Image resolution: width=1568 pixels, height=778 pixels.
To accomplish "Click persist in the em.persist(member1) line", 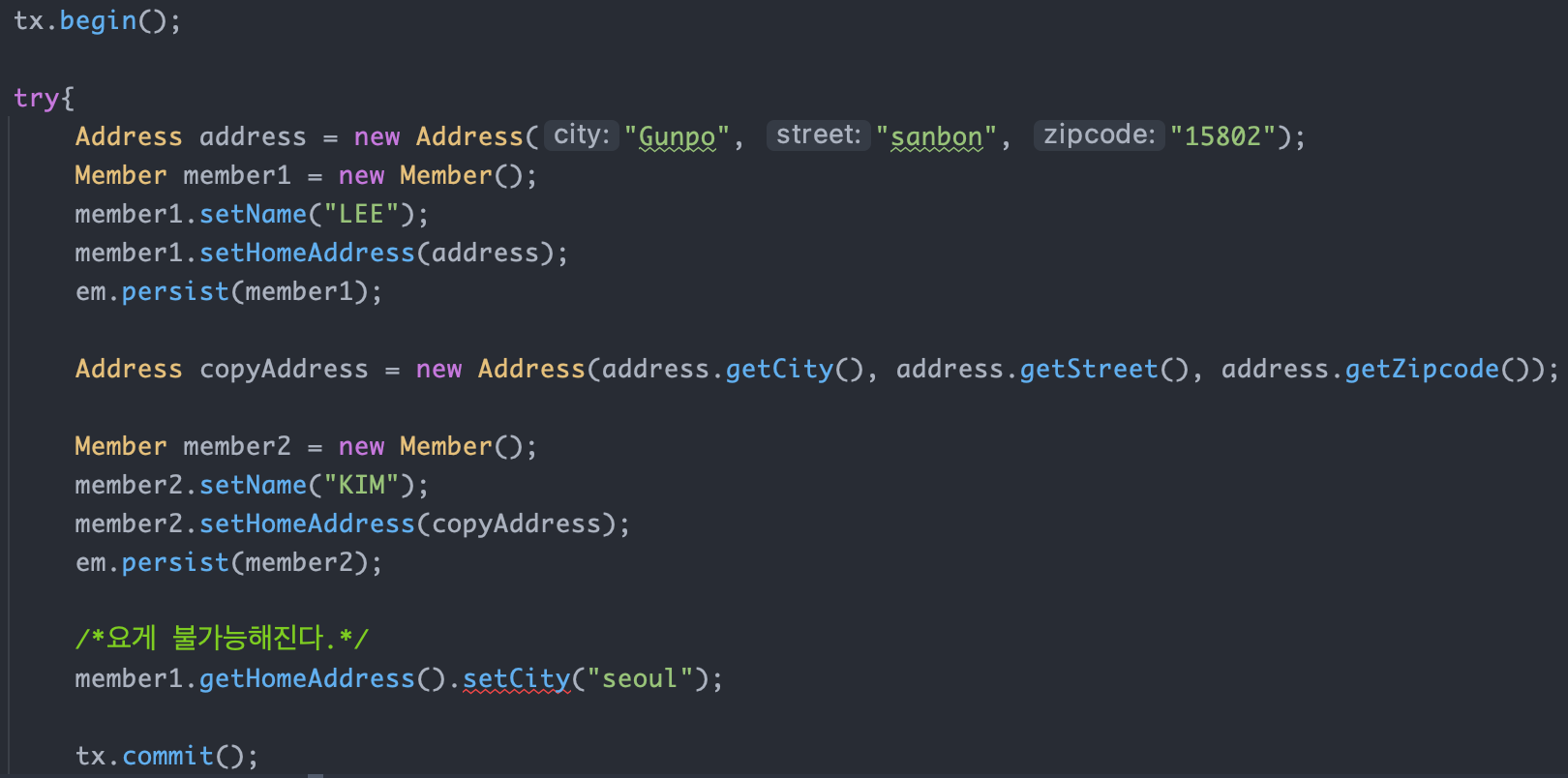I will click(175, 291).
